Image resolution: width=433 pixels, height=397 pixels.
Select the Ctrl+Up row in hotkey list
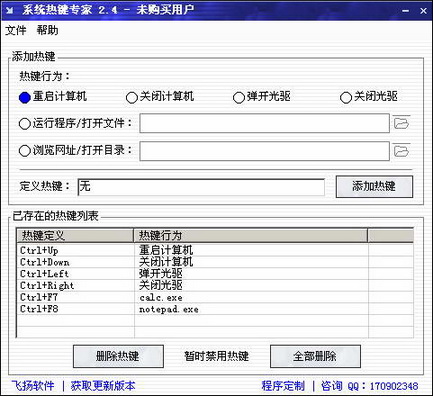pyautogui.click(x=215, y=250)
